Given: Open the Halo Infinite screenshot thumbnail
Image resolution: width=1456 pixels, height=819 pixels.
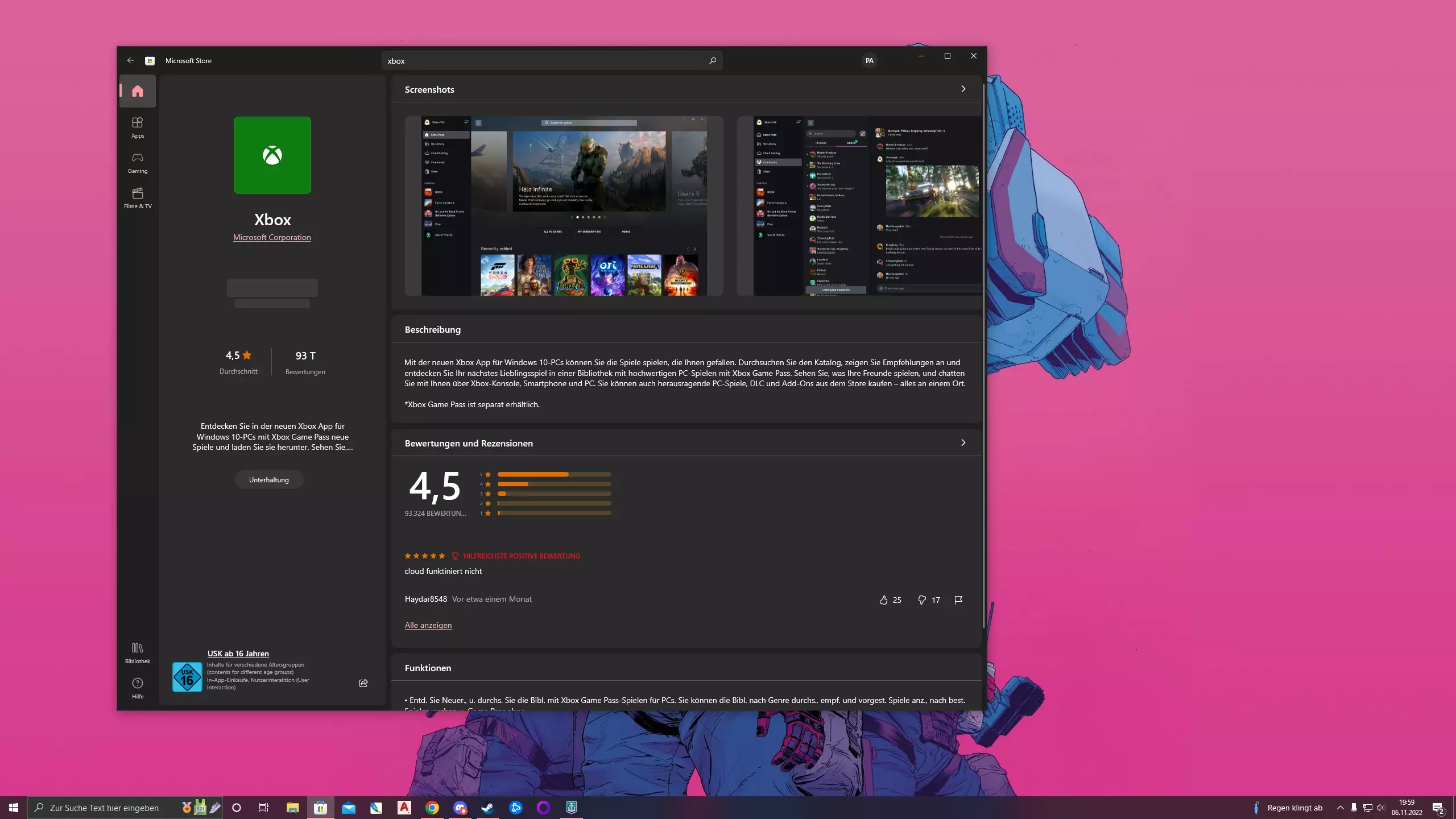Looking at the screenshot, I should 564,206.
